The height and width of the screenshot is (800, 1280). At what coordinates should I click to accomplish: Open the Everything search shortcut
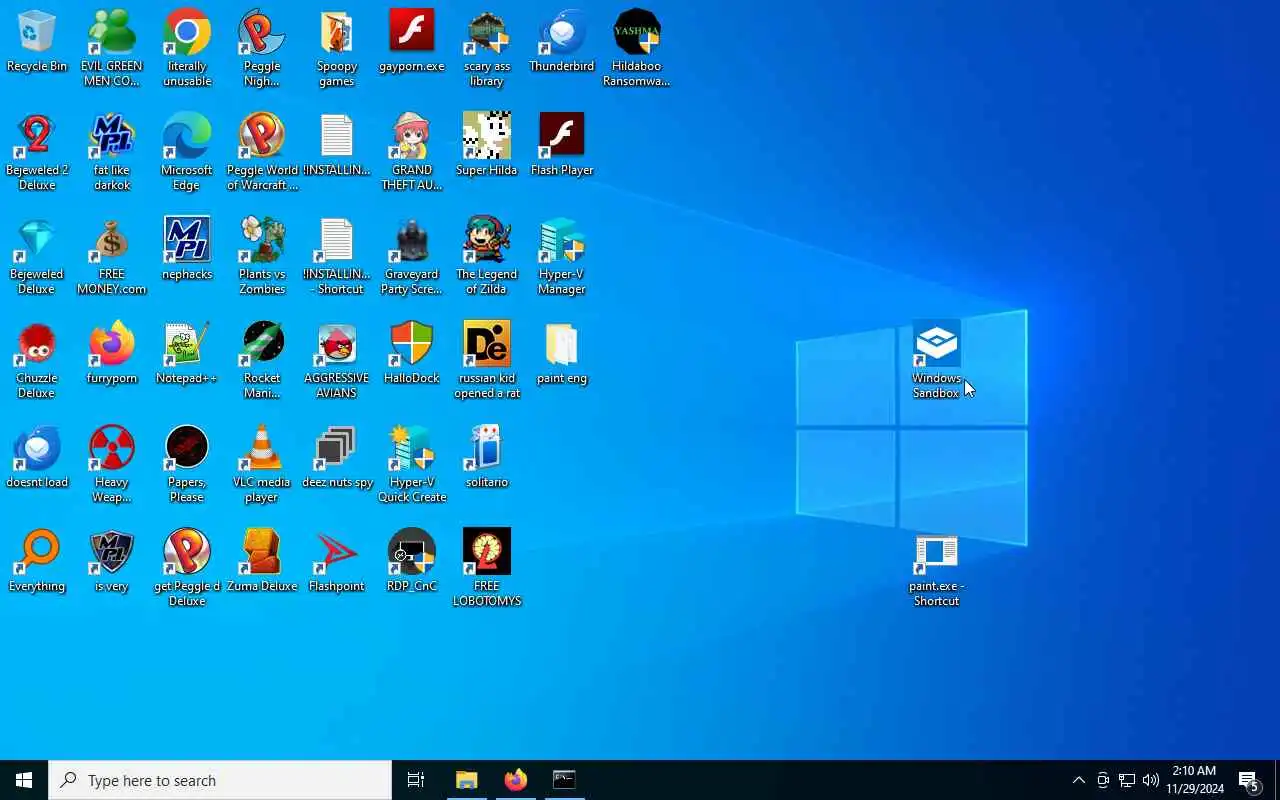click(x=37, y=562)
